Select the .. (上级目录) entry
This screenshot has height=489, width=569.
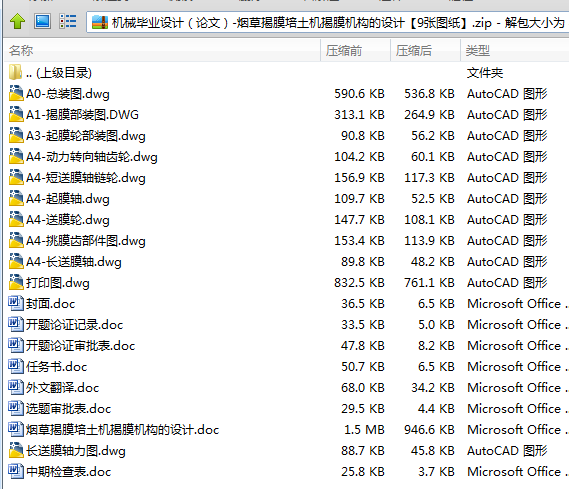tap(59, 73)
